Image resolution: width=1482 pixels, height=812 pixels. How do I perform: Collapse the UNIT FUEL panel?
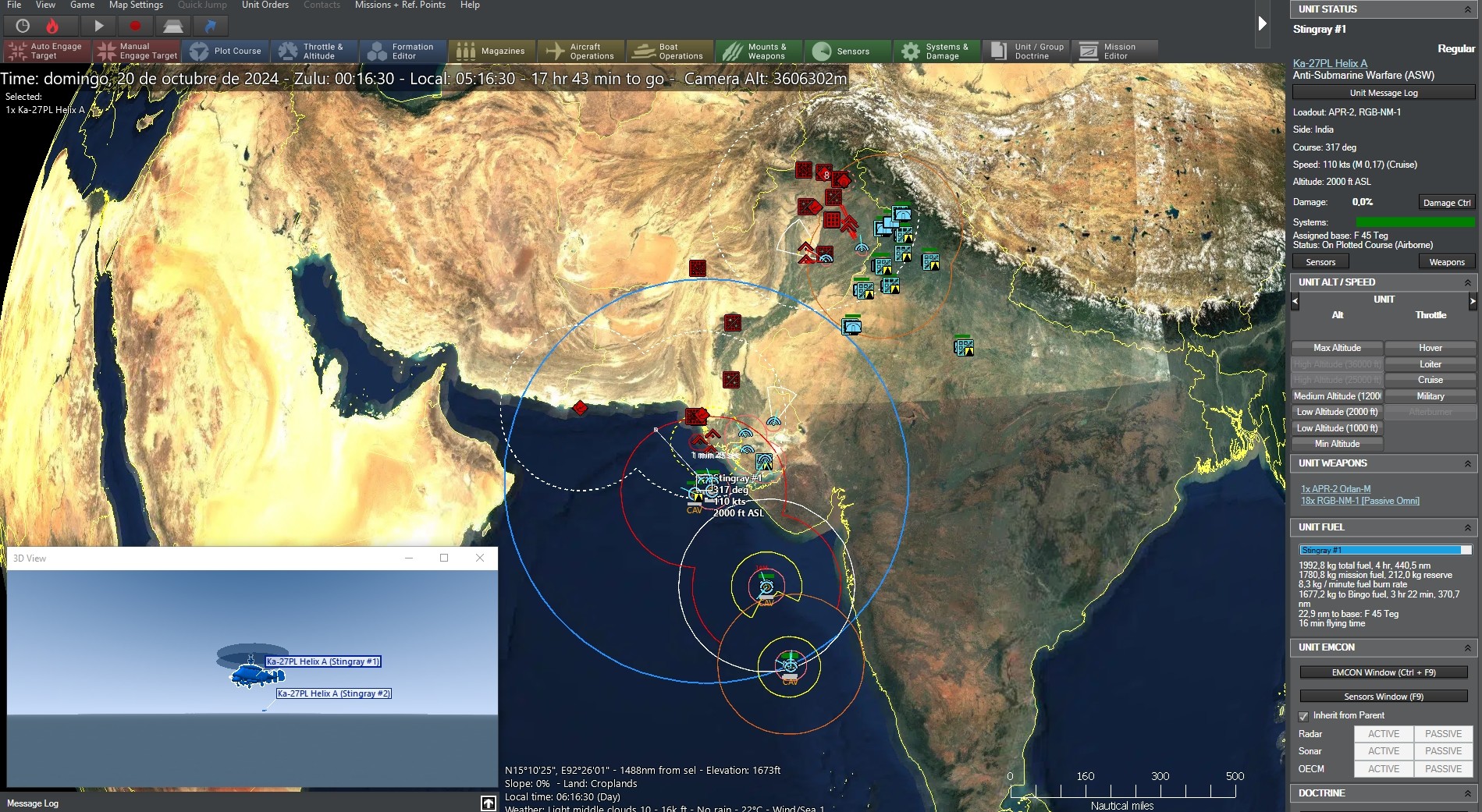pos(1467,527)
